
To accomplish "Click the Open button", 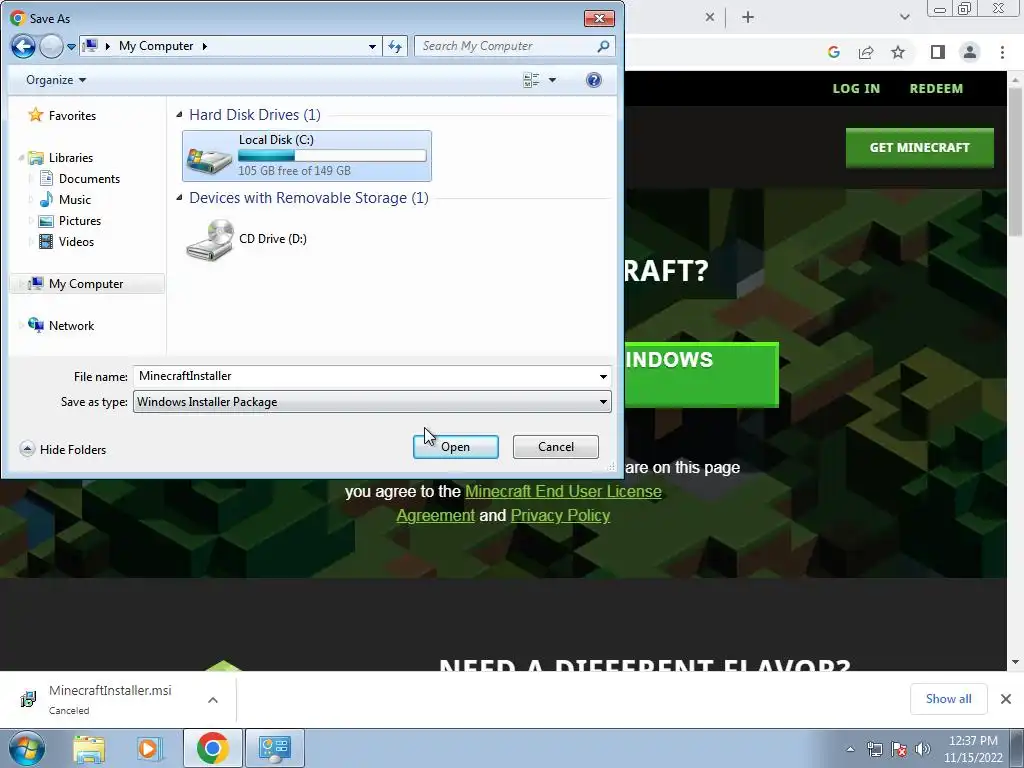I will [x=456, y=447].
